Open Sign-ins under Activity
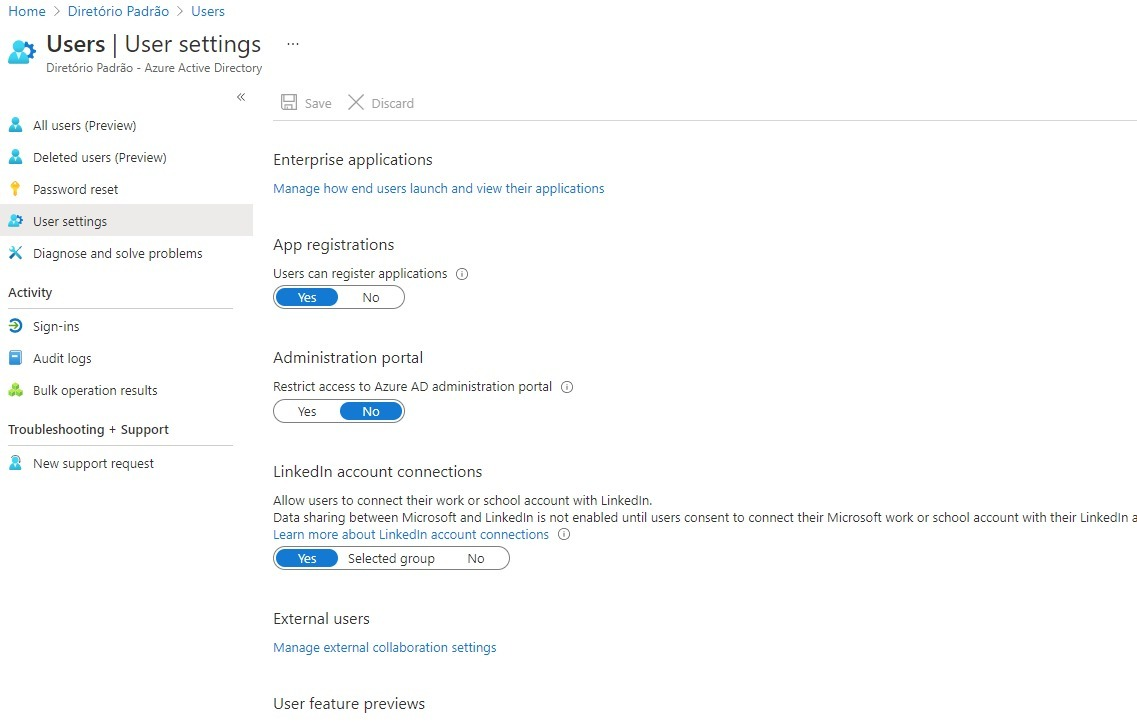 click(x=56, y=325)
